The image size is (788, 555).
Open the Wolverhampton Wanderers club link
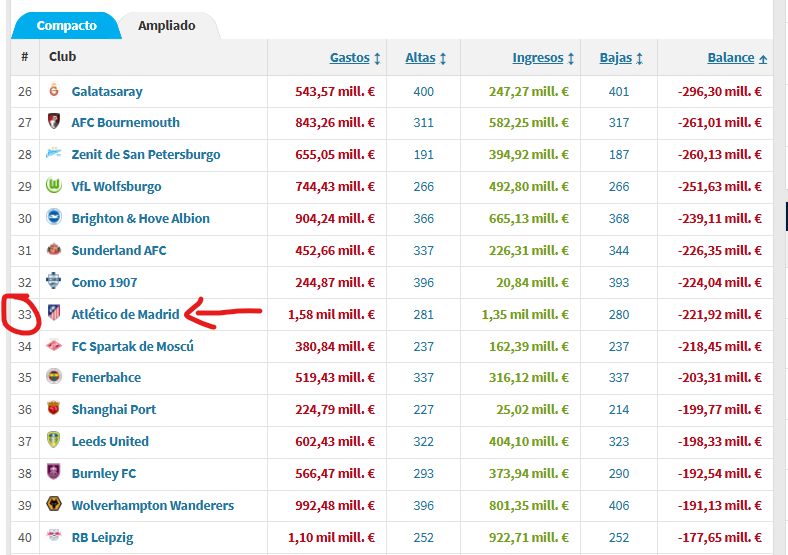(x=153, y=505)
